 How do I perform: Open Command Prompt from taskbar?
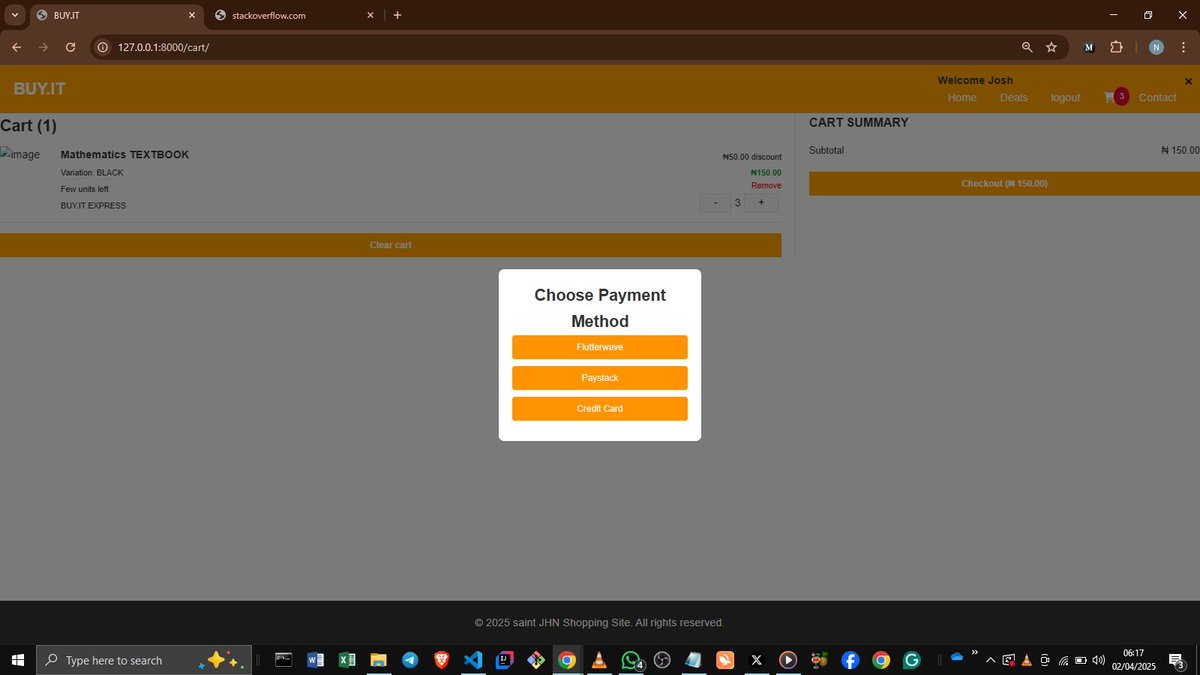(x=284, y=660)
